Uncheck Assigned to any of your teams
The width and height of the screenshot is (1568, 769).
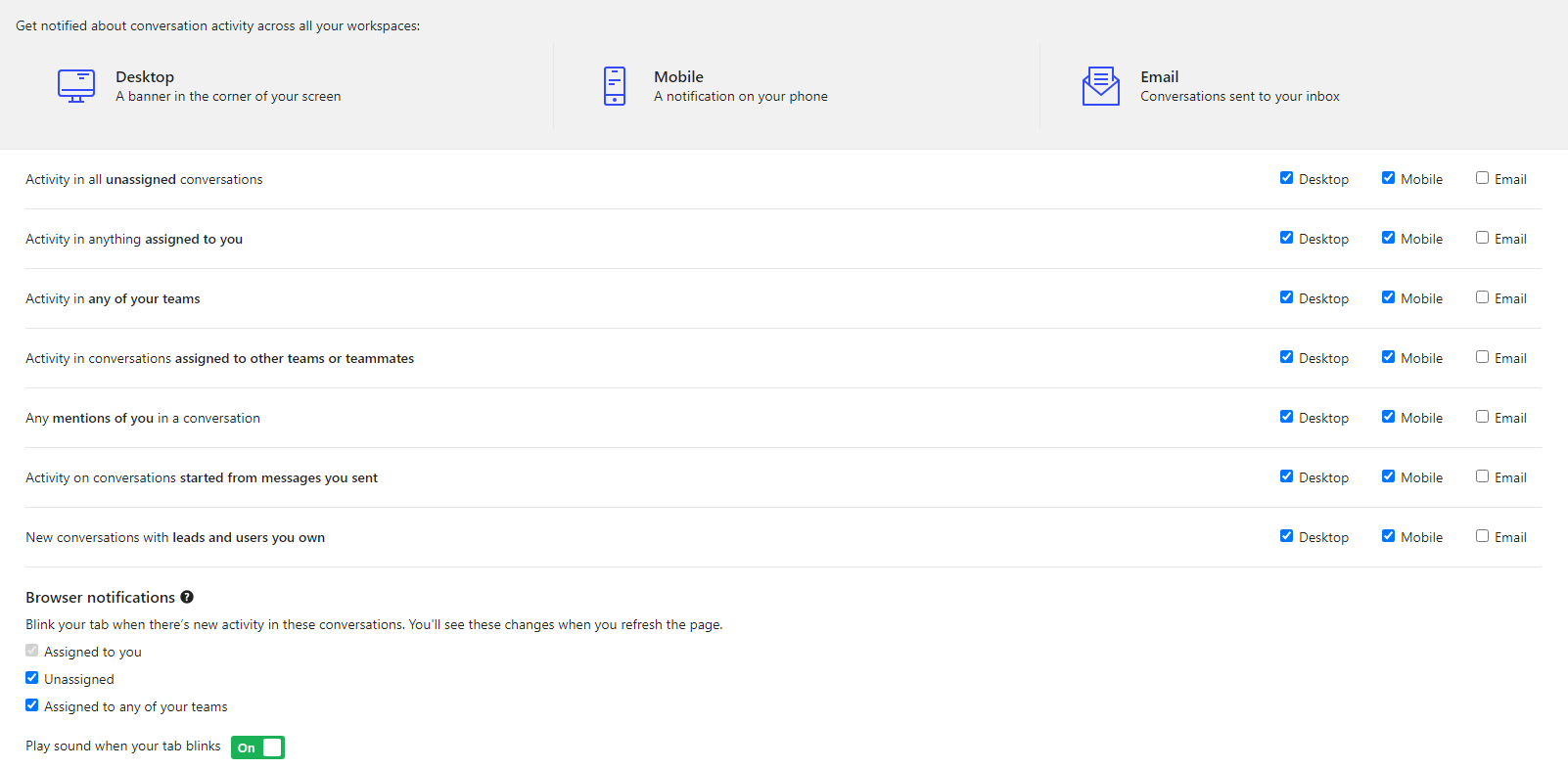click(x=31, y=705)
